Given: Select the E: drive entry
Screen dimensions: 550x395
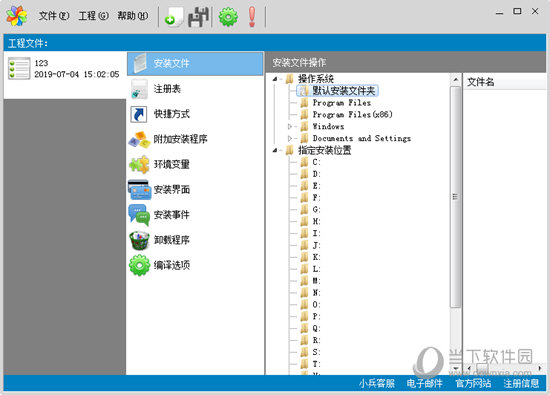Looking at the screenshot, I should click(316, 186).
